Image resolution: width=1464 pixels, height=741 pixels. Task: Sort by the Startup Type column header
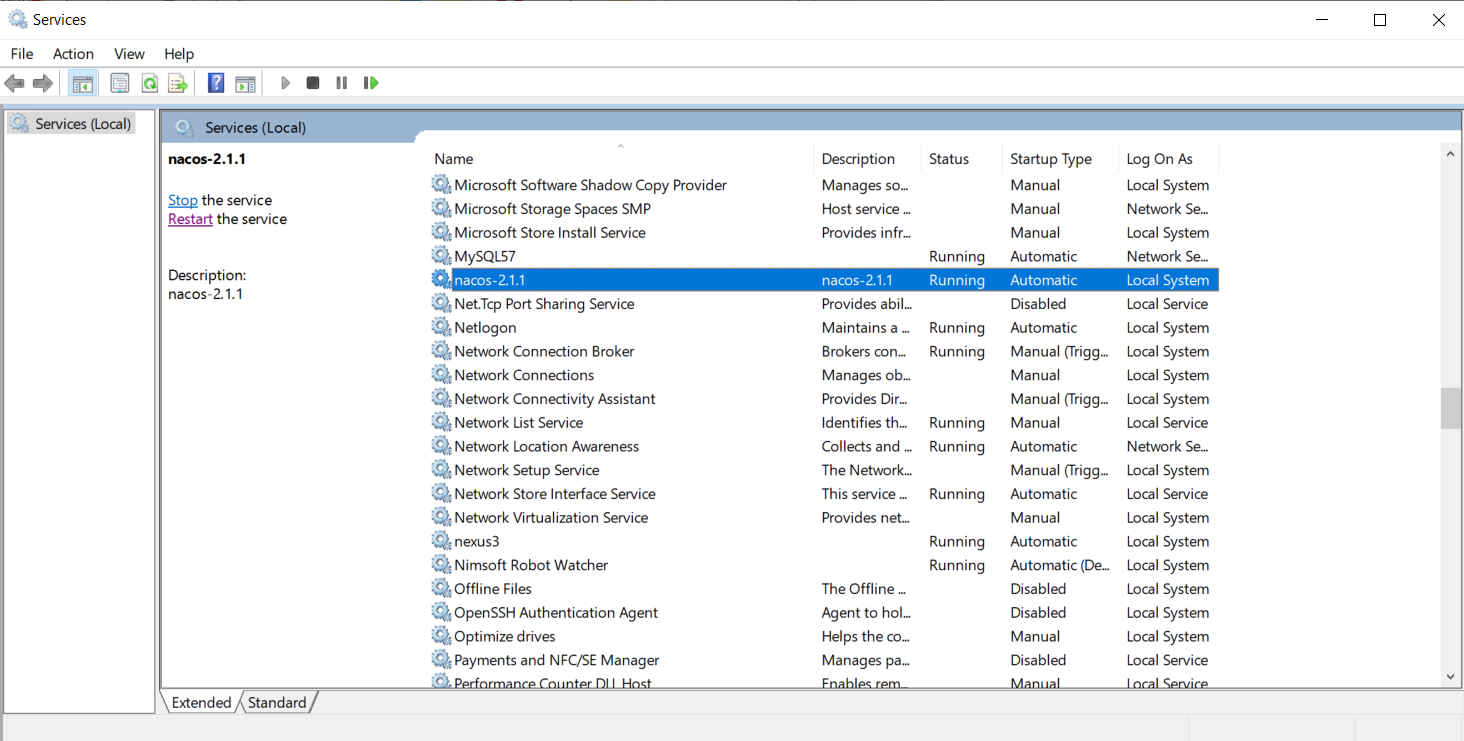(x=1061, y=158)
